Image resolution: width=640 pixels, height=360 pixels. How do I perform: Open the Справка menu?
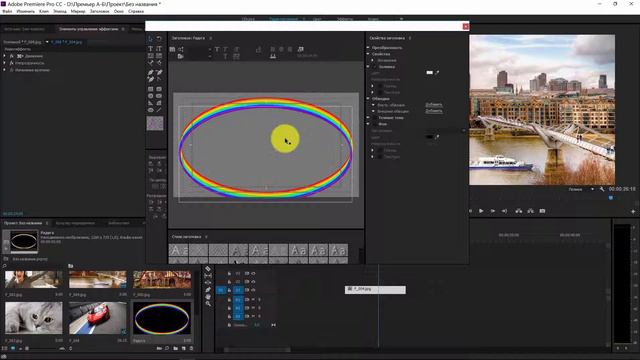tap(136, 11)
